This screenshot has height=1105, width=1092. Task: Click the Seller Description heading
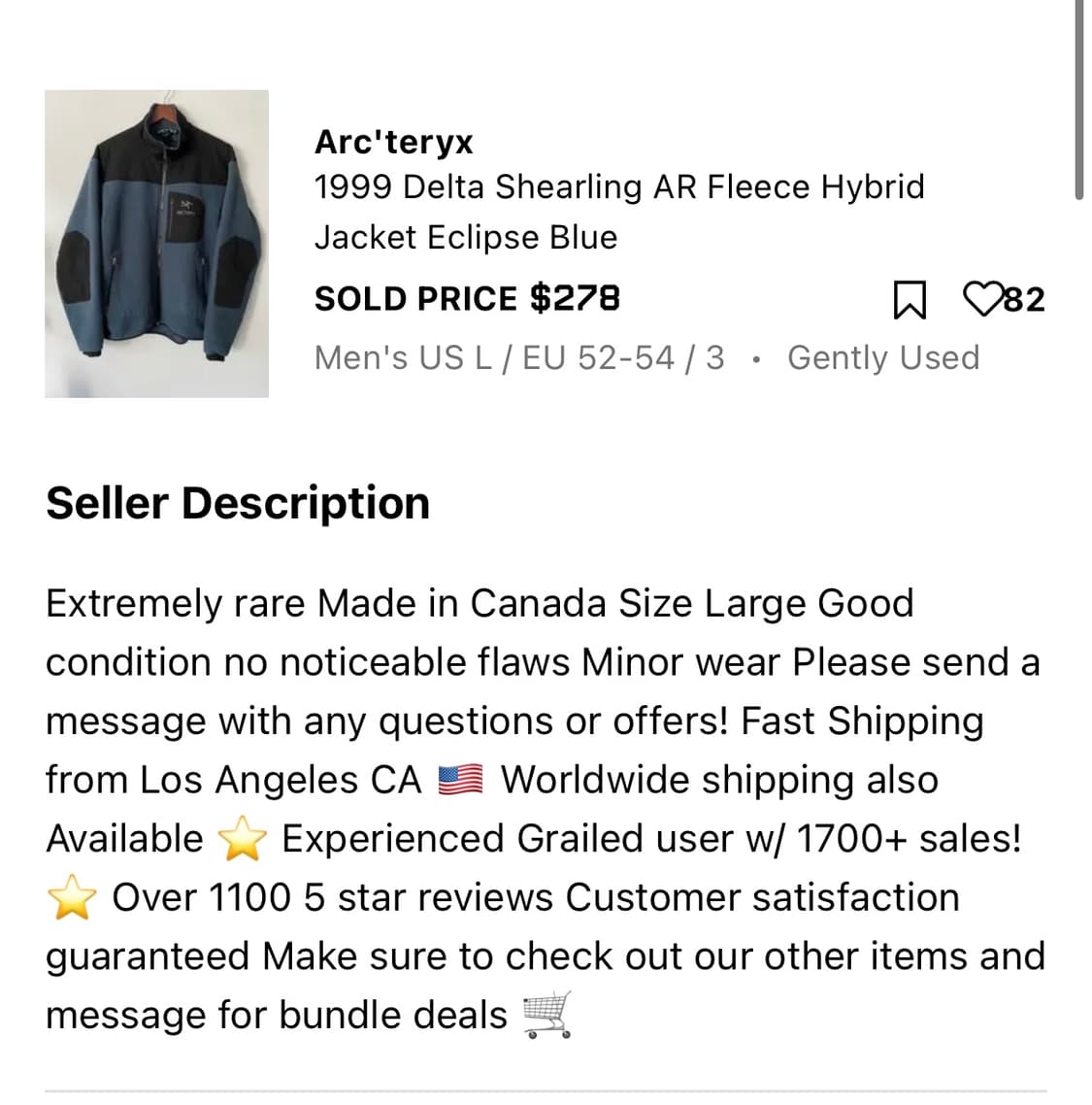click(237, 503)
